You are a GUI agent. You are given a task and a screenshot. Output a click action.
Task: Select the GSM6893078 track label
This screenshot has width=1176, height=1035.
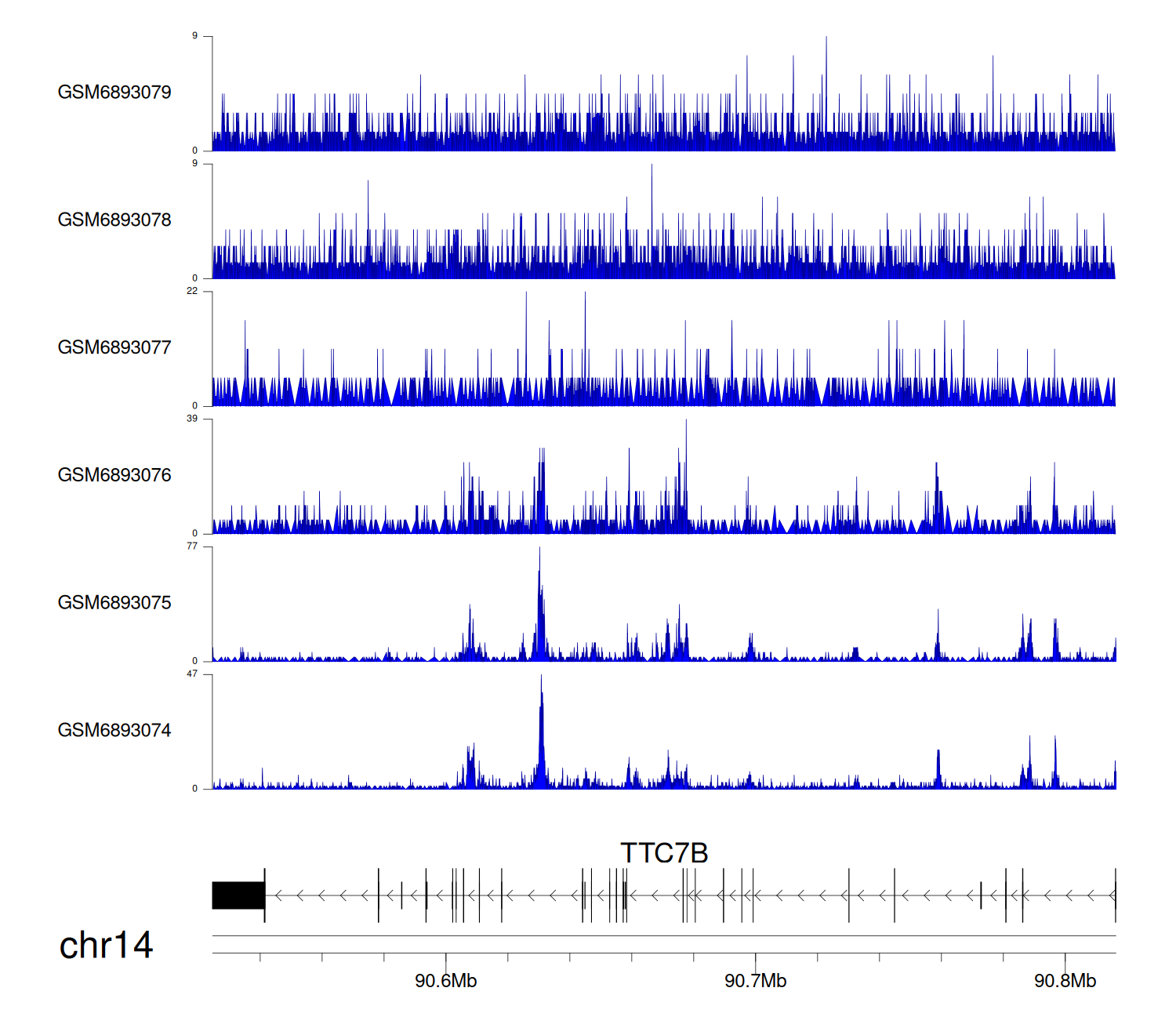click(x=114, y=220)
